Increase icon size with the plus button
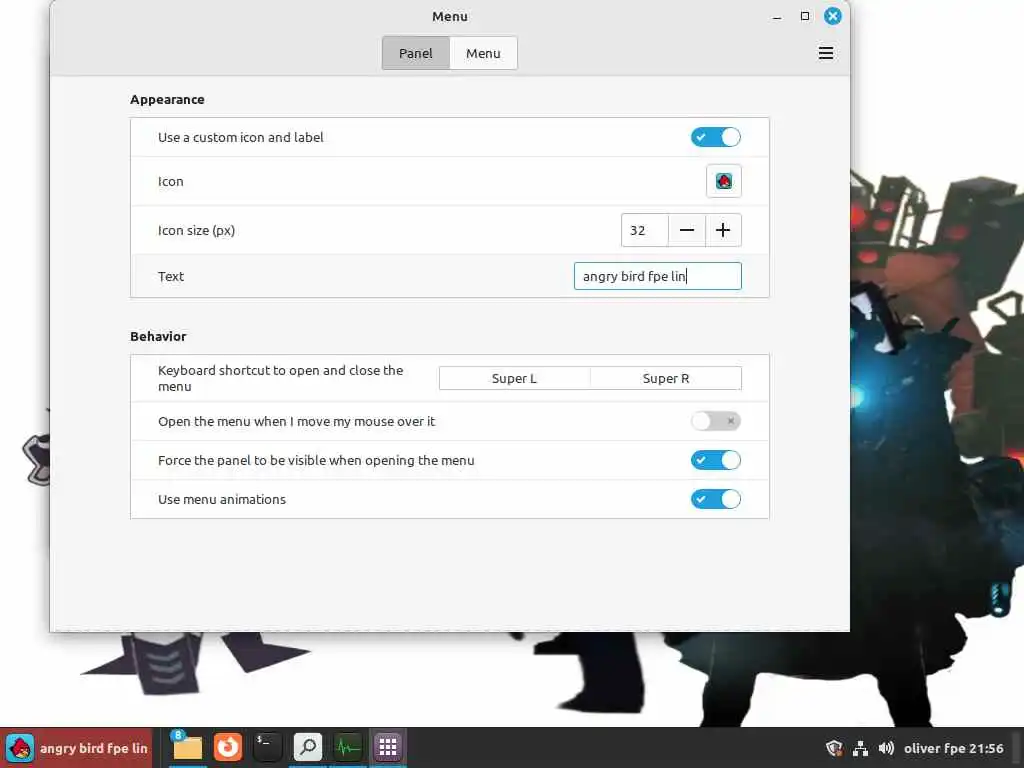The image size is (1024, 768). 723,230
